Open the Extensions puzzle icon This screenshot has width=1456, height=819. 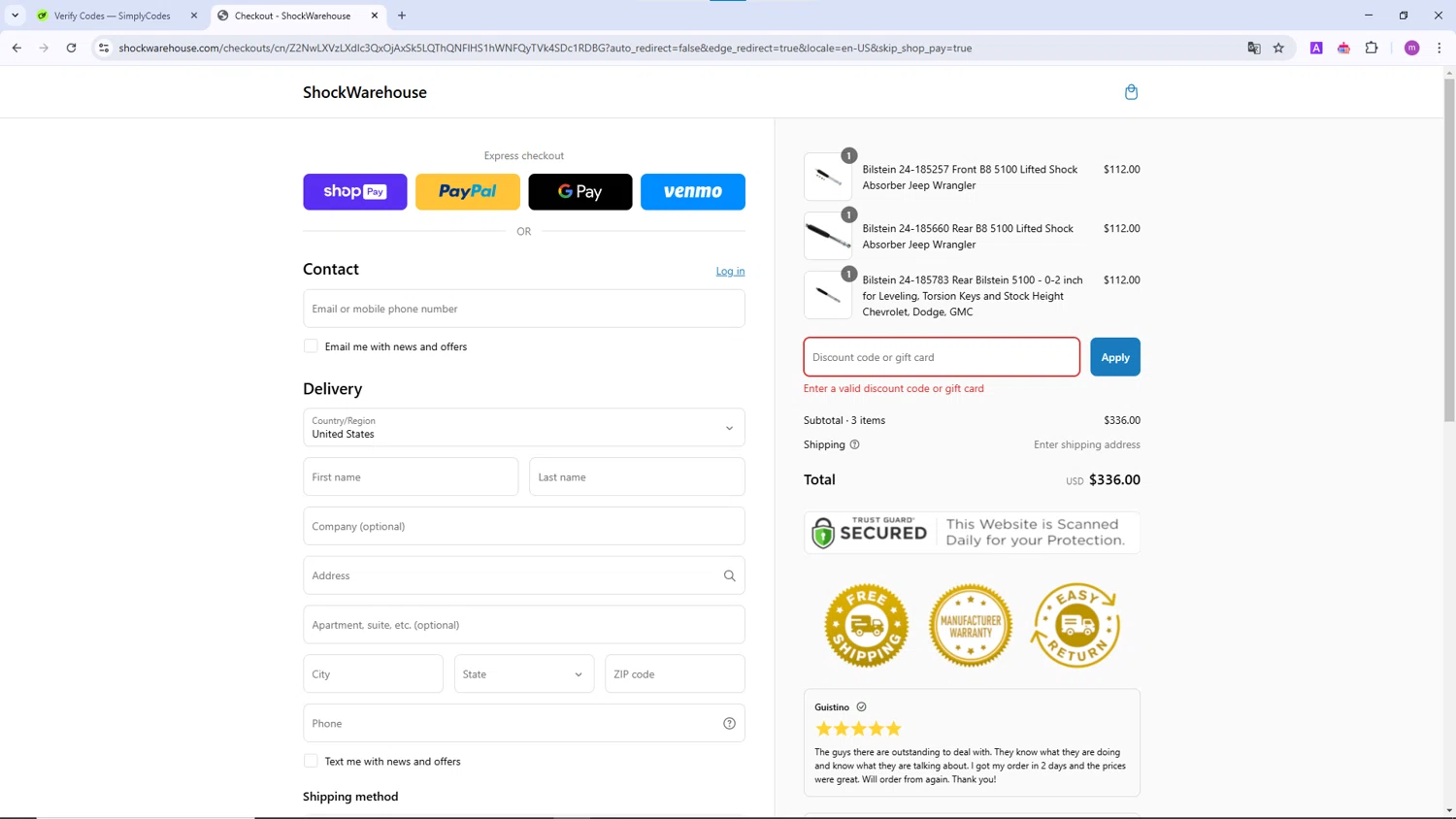1372,48
